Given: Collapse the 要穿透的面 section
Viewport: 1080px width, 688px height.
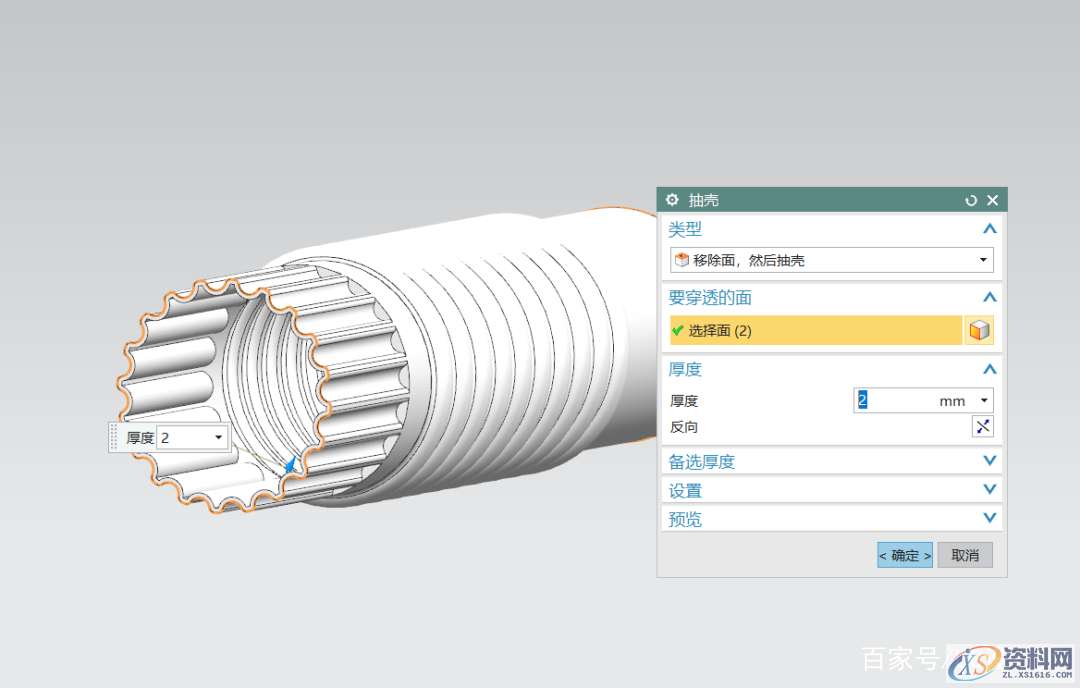Looking at the screenshot, I should [989, 297].
